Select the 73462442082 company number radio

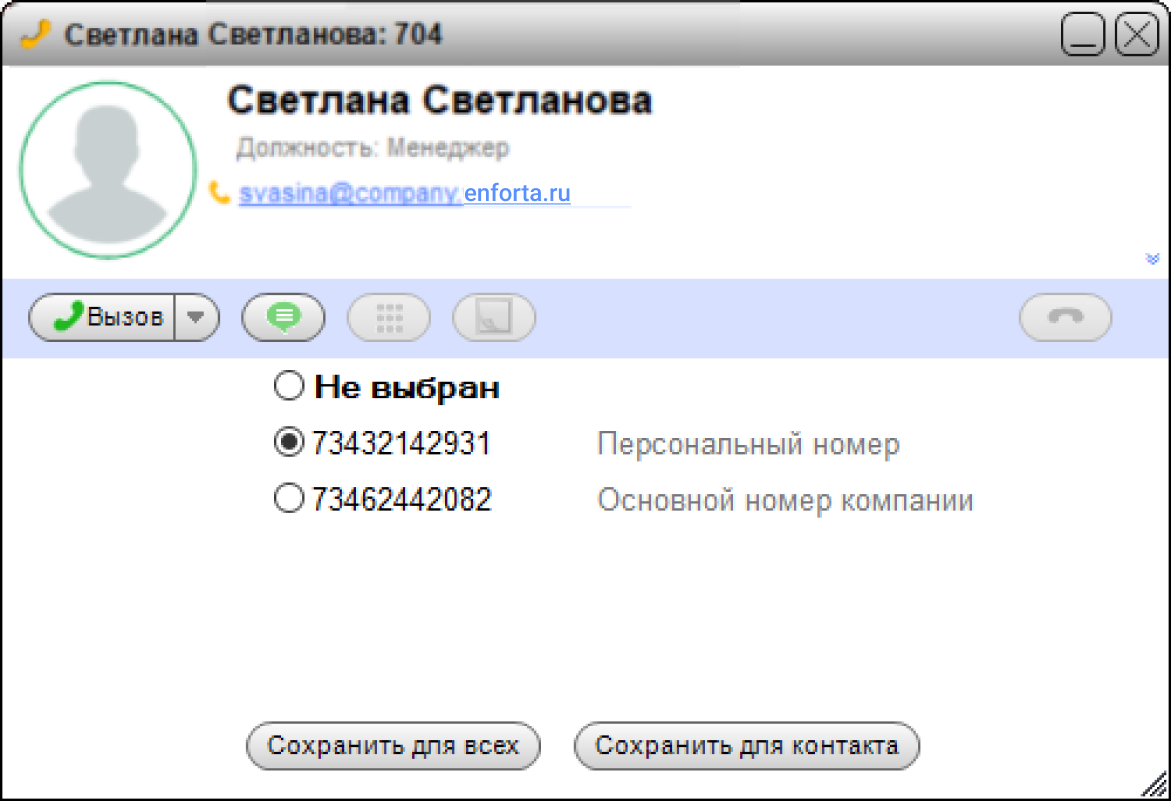point(289,498)
